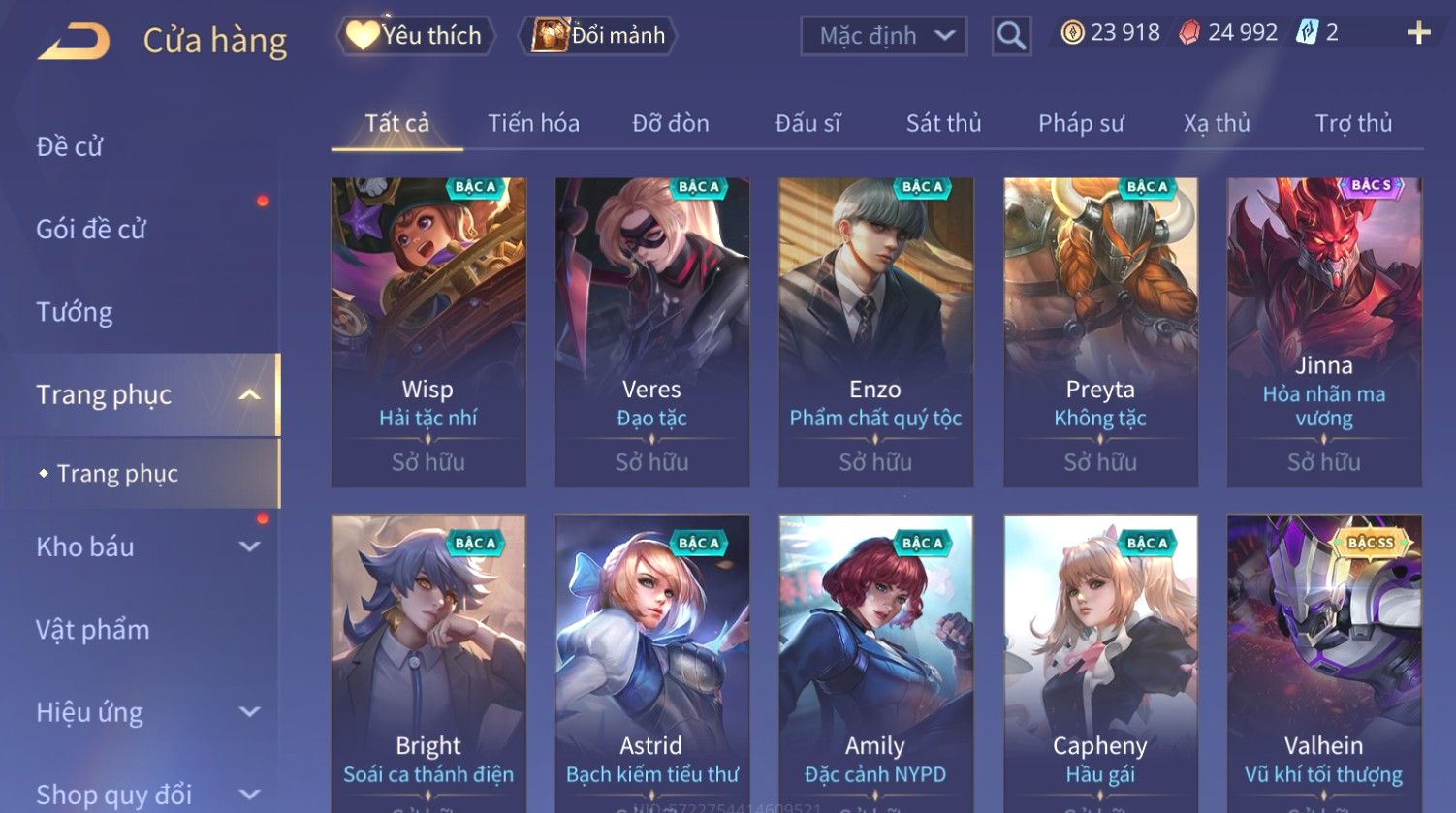Tap the plus icon to add currency
Screen dimensions: 1456x813
point(1418,34)
